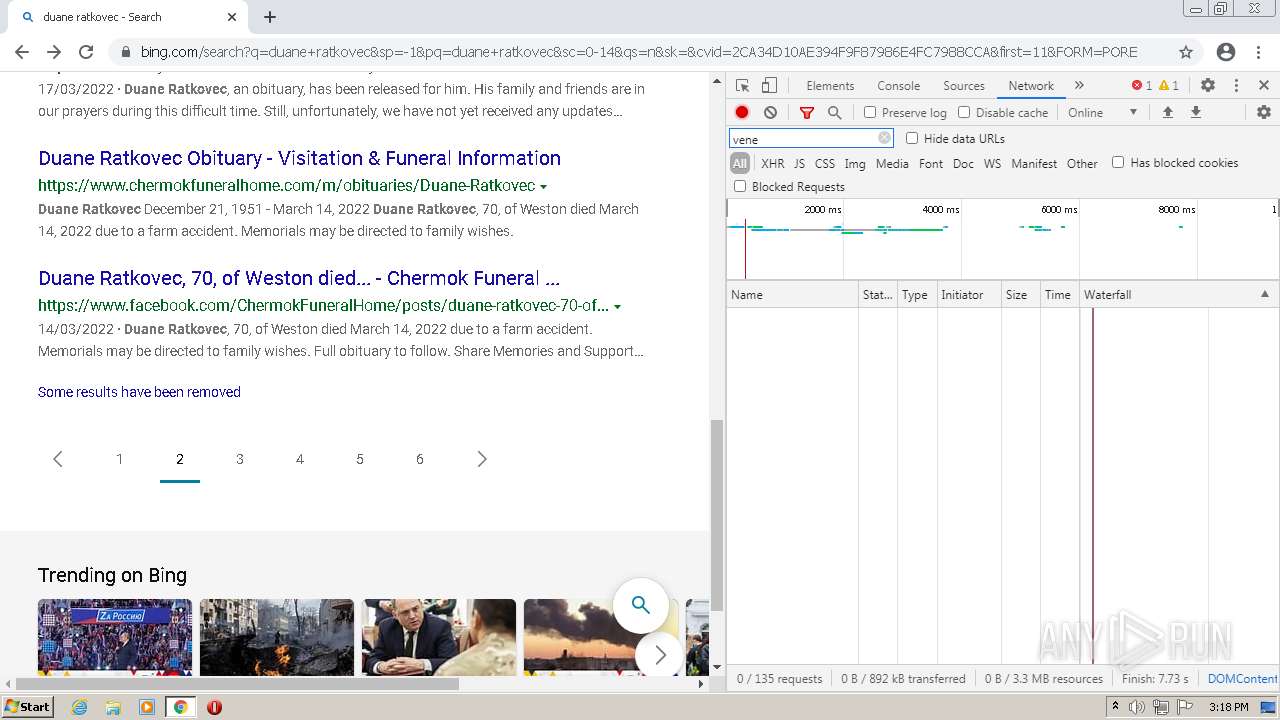Open DevTools main settings gear

click(1208, 86)
